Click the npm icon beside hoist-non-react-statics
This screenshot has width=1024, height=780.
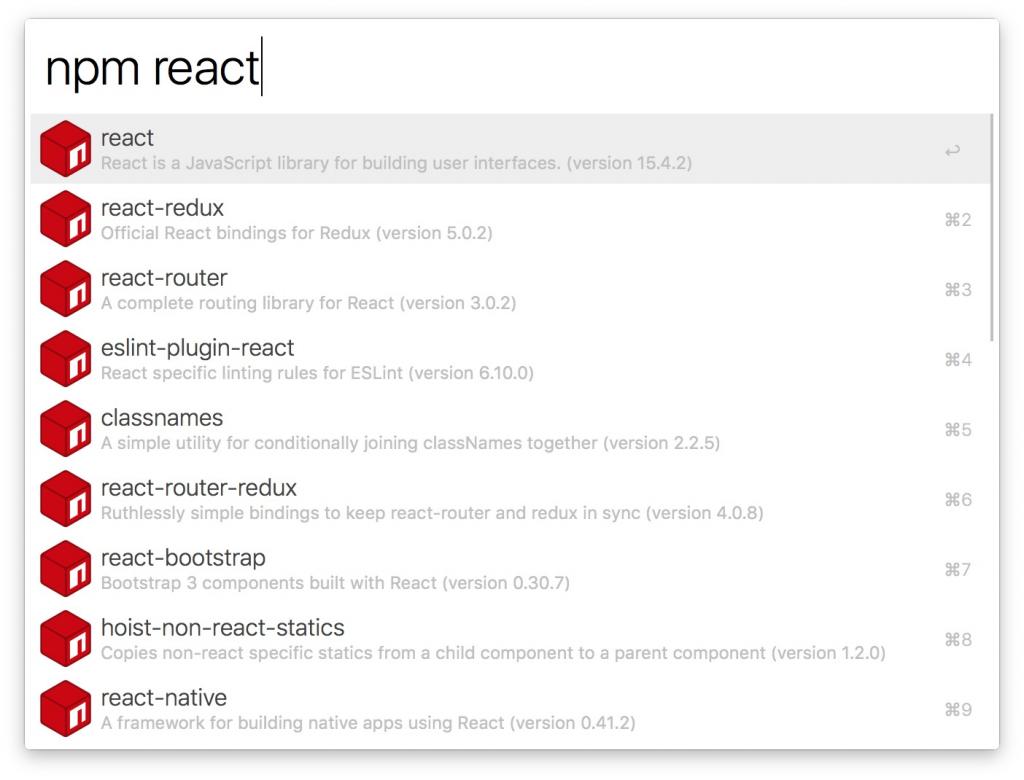click(x=65, y=638)
